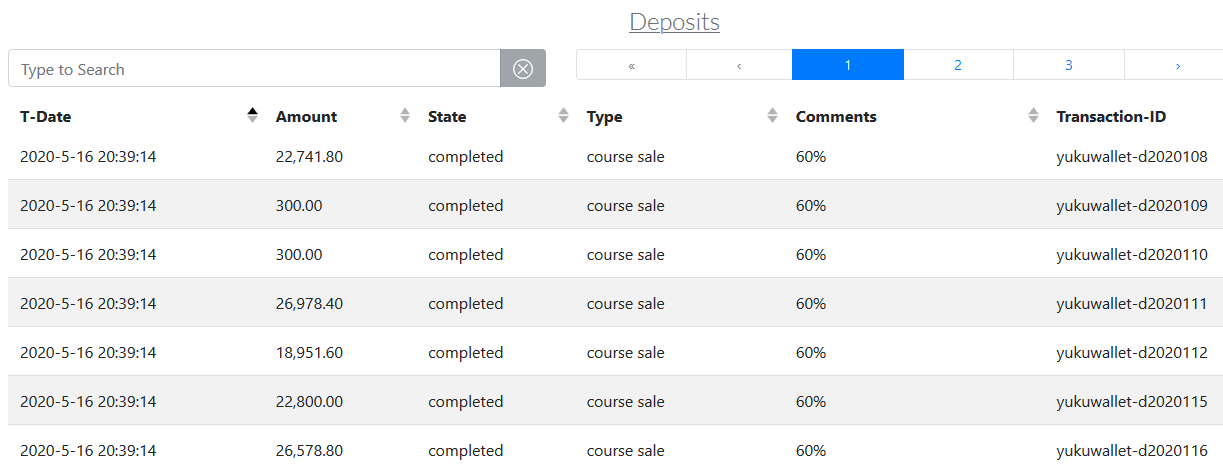
Task: Select the 18,951.60 deposit row
Action: pos(309,352)
